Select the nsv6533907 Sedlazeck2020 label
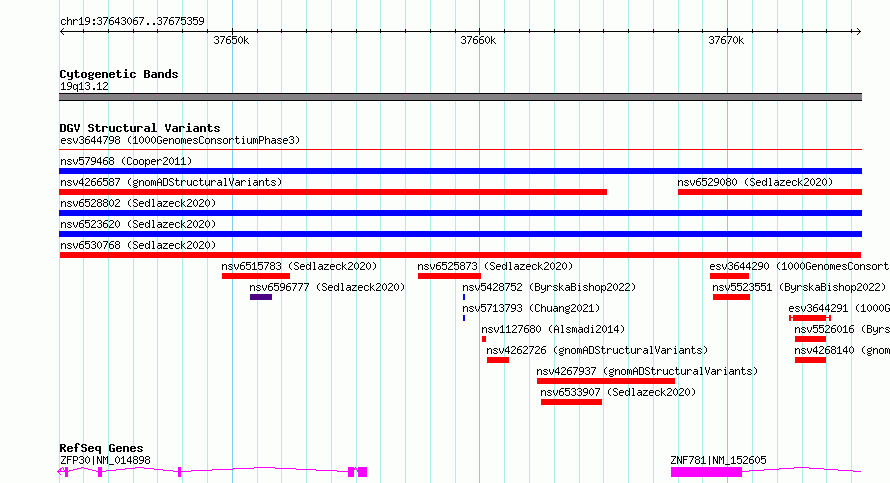 pyautogui.click(x=618, y=392)
